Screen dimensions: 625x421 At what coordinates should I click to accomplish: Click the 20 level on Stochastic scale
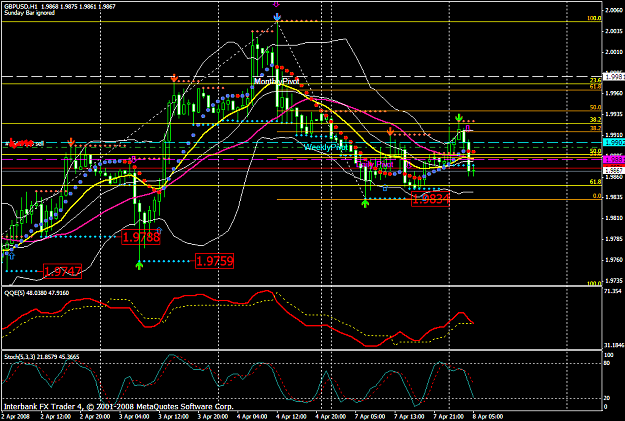click(607, 398)
